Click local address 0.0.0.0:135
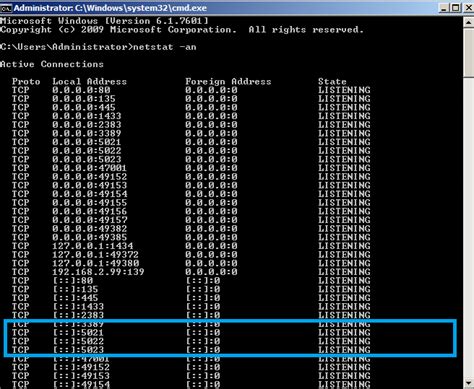 coord(84,99)
